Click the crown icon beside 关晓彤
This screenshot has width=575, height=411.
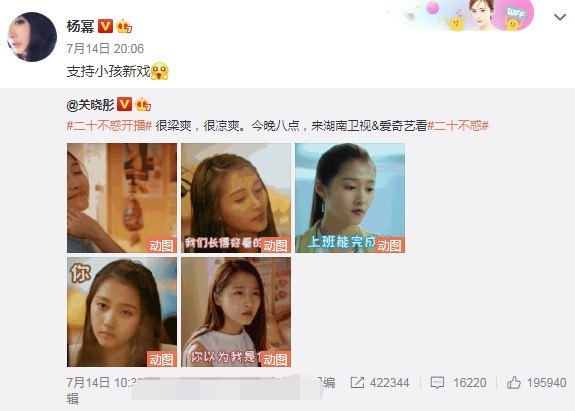click(x=143, y=104)
